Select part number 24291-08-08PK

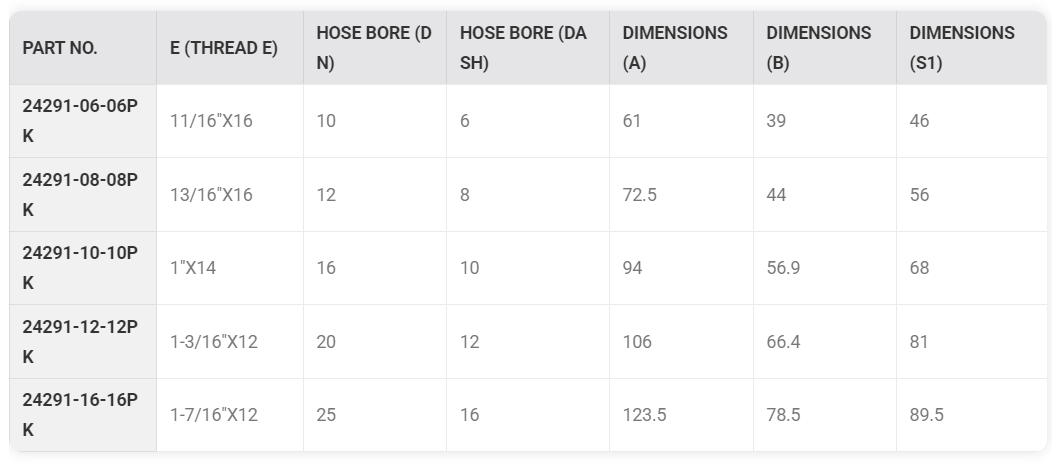(80, 195)
